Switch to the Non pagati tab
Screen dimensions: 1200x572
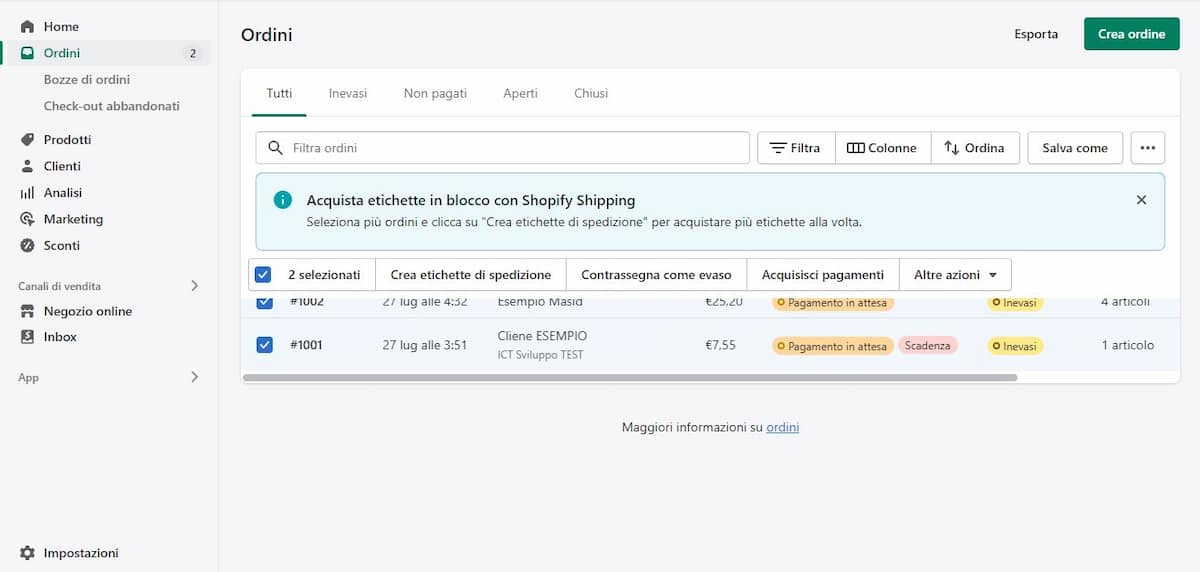[x=435, y=93]
